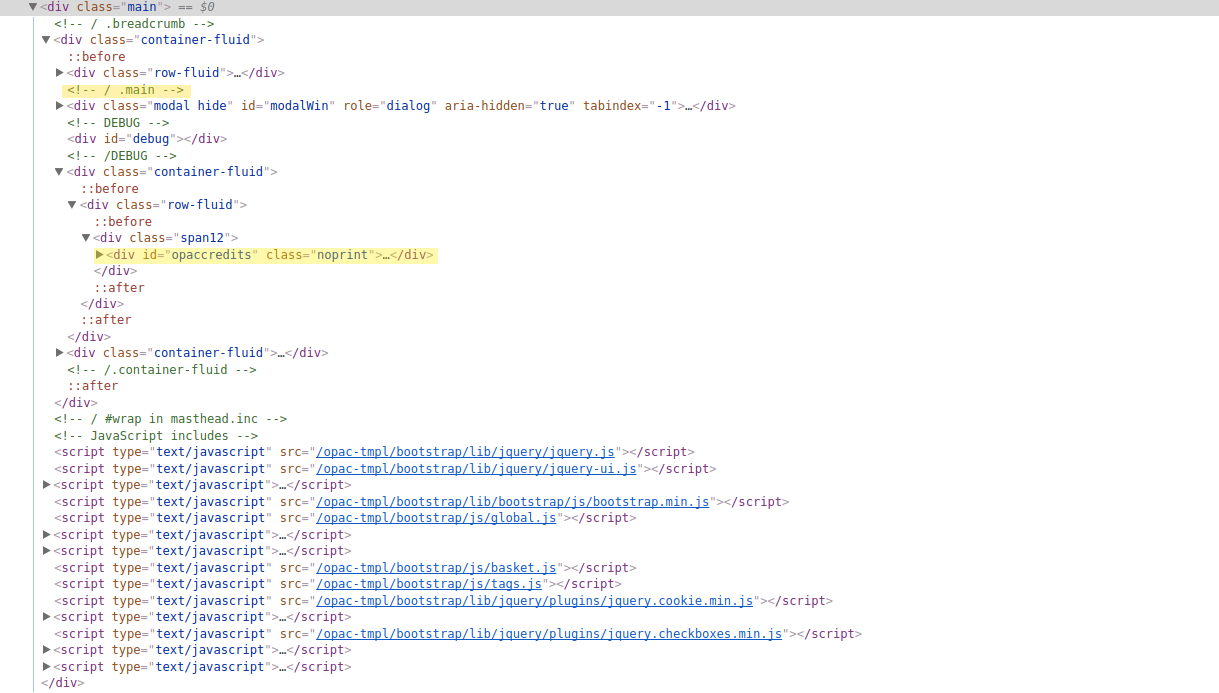Image resolution: width=1219 pixels, height=693 pixels.
Task: Expand the collapsed container-fluid div
Action: (x=60, y=353)
